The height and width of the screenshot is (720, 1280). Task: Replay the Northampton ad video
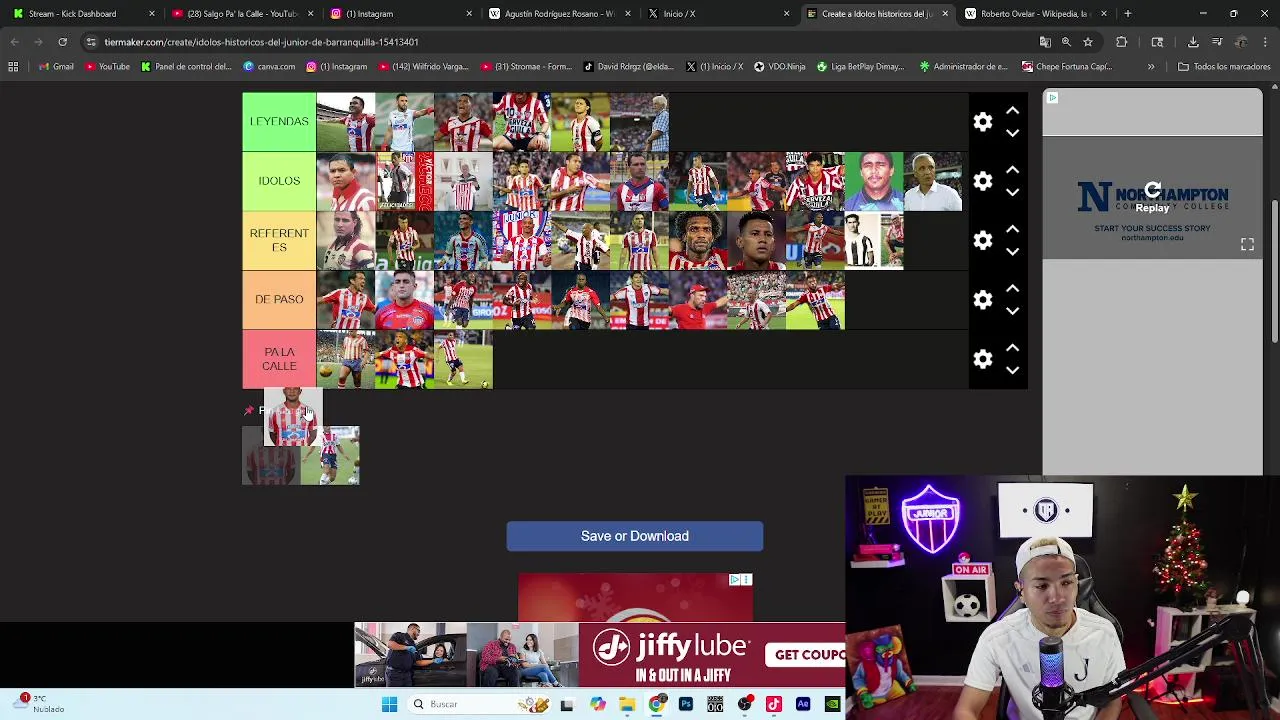pyautogui.click(x=1152, y=196)
